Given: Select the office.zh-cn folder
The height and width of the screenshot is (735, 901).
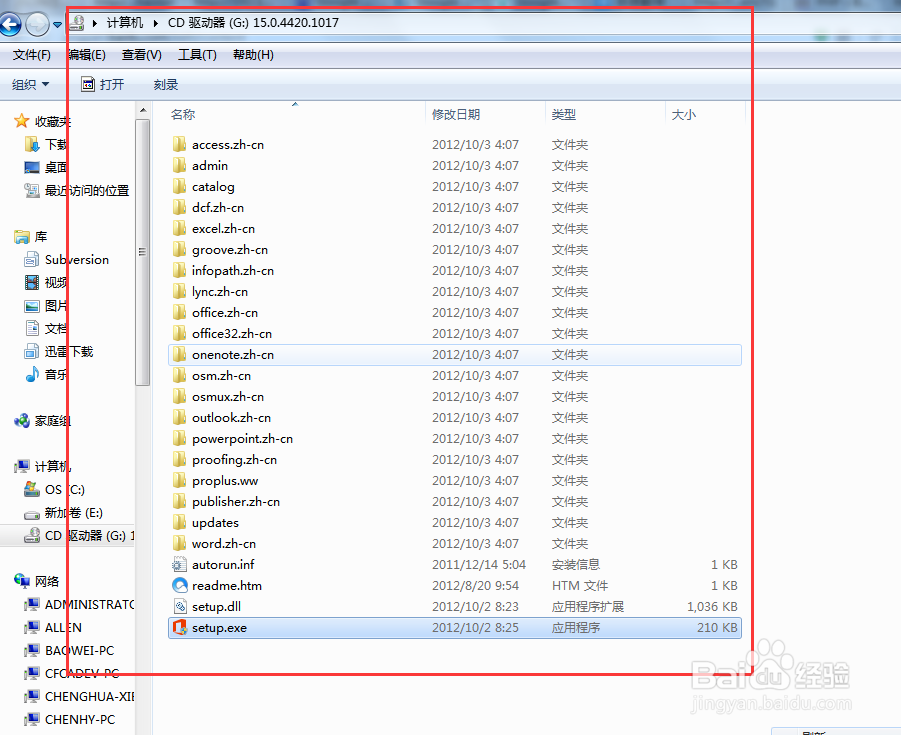Looking at the screenshot, I should pyautogui.click(x=455, y=313).
